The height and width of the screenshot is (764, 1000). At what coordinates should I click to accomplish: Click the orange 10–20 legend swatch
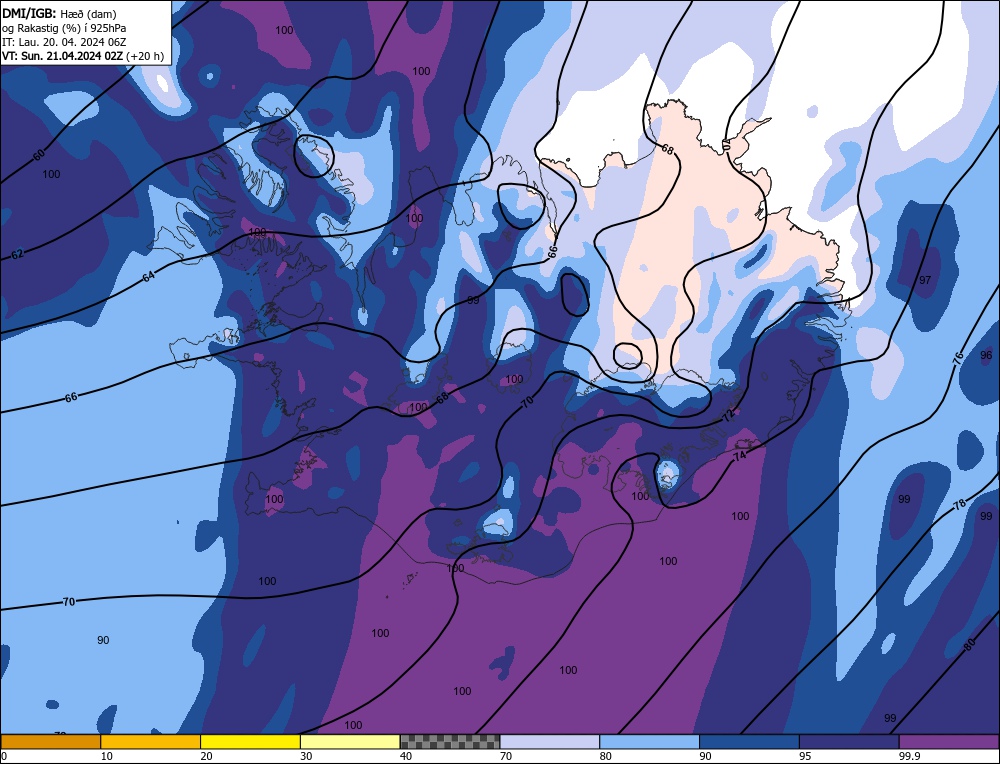pos(151,741)
